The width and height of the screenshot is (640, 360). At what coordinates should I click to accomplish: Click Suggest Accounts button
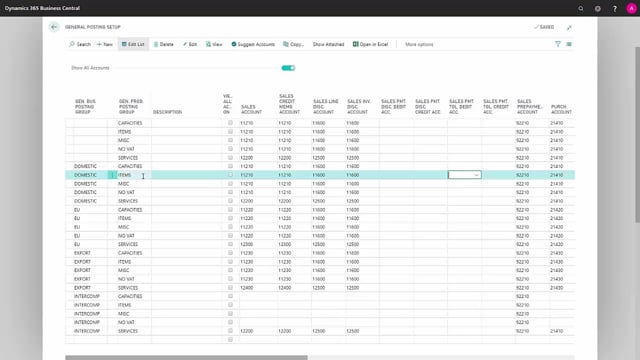coord(253,44)
